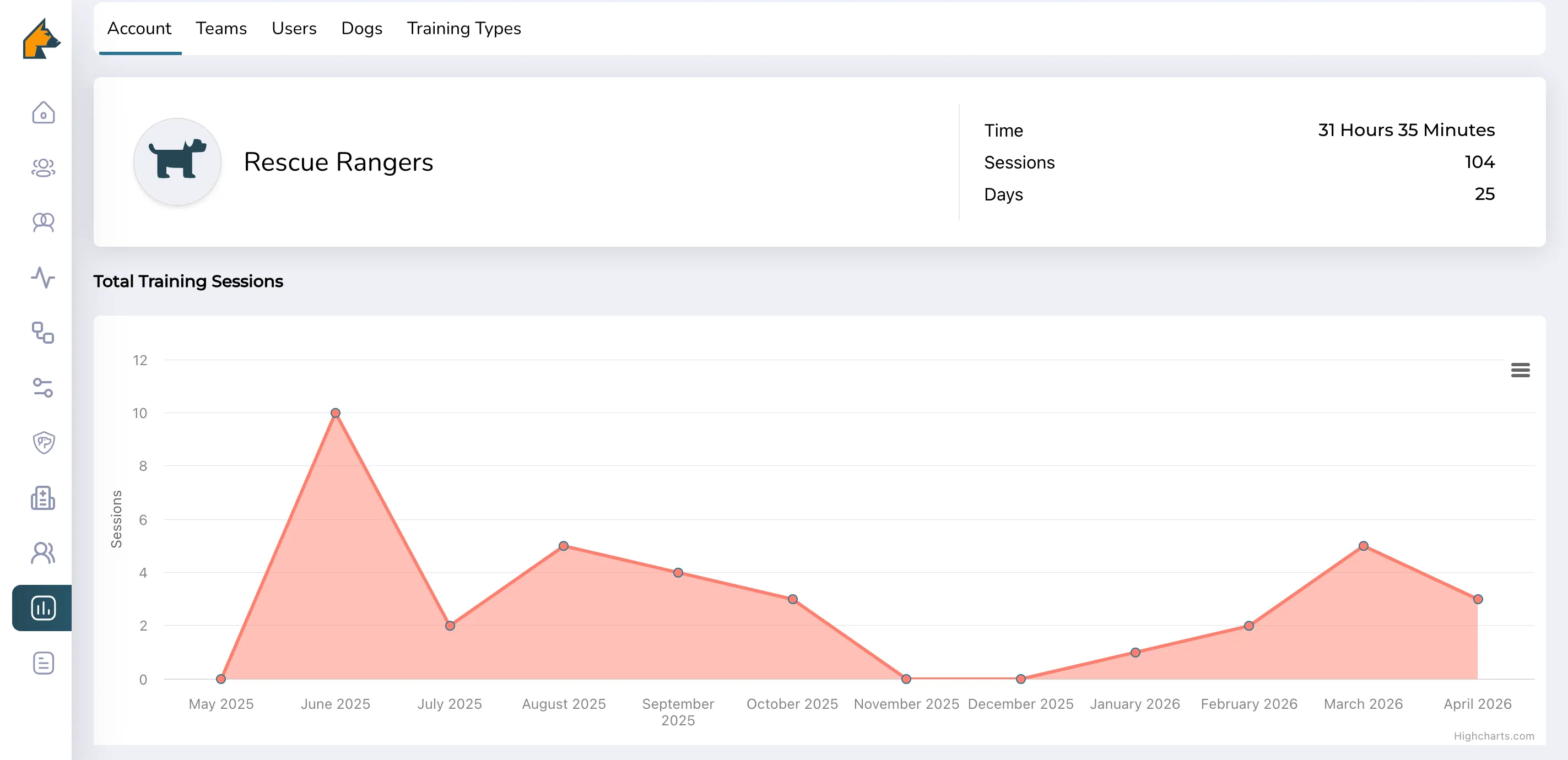Click the December 2025 data point

1021,679
